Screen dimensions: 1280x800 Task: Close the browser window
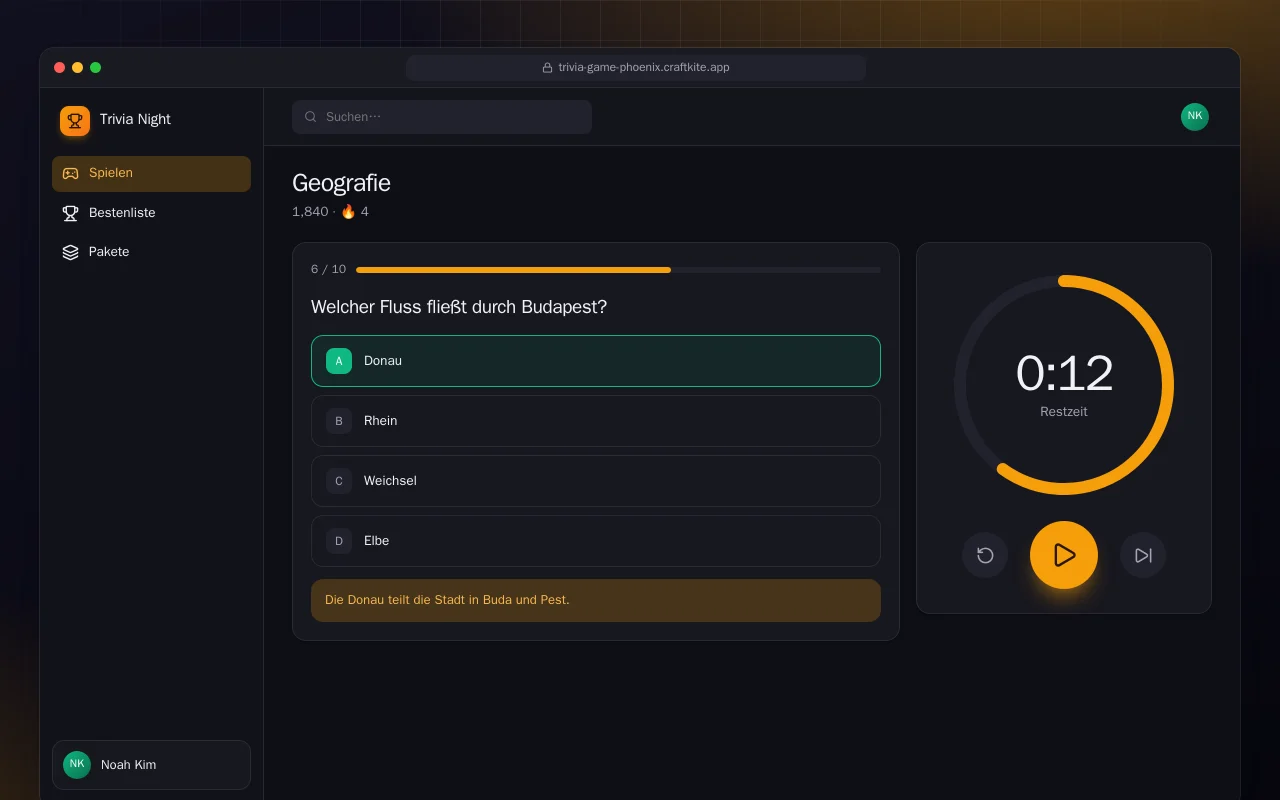coord(60,68)
